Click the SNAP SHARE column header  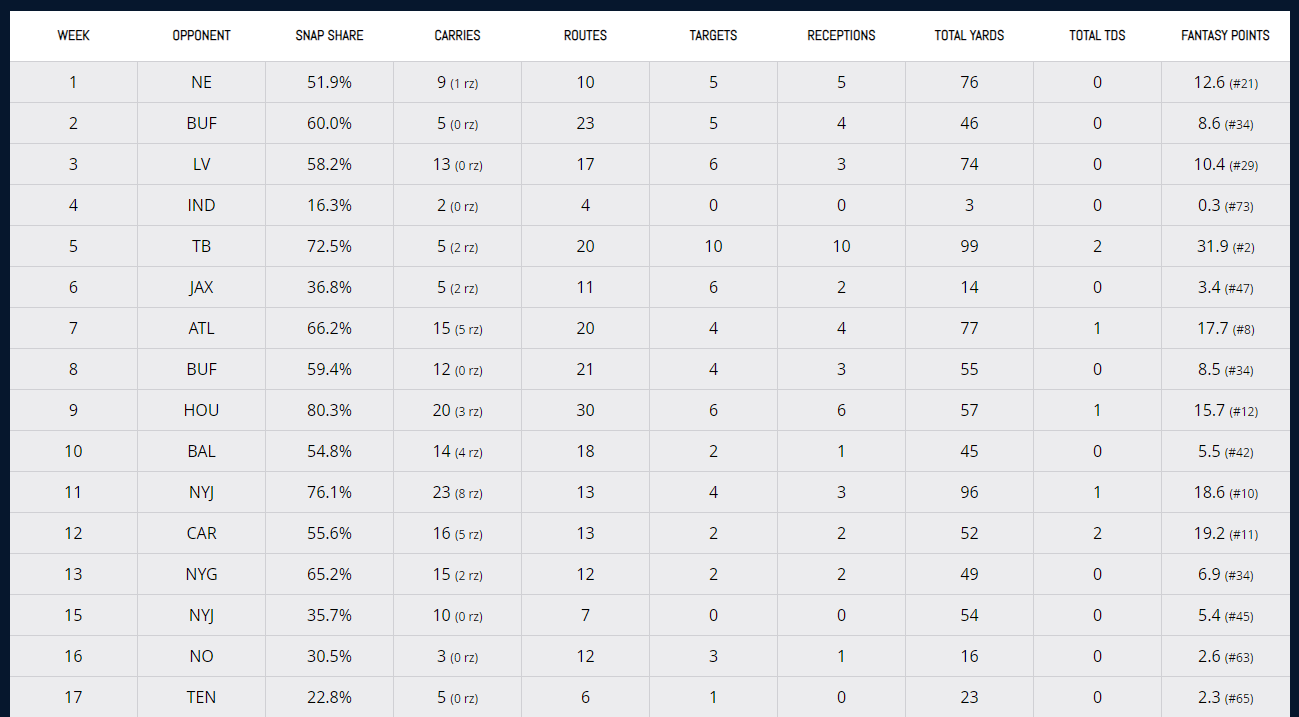(329, 35)
